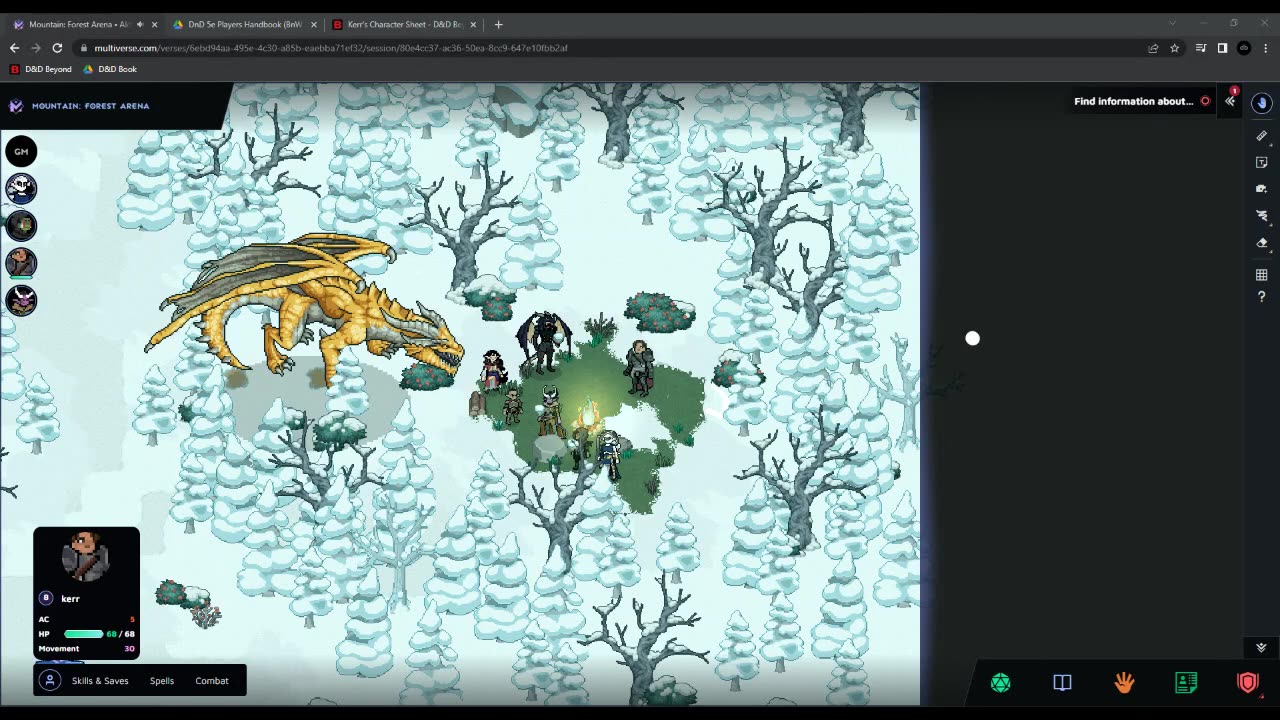Open the green d20 dice roller
This screenshot has height=720, width=1280.
coord(1001,683)
